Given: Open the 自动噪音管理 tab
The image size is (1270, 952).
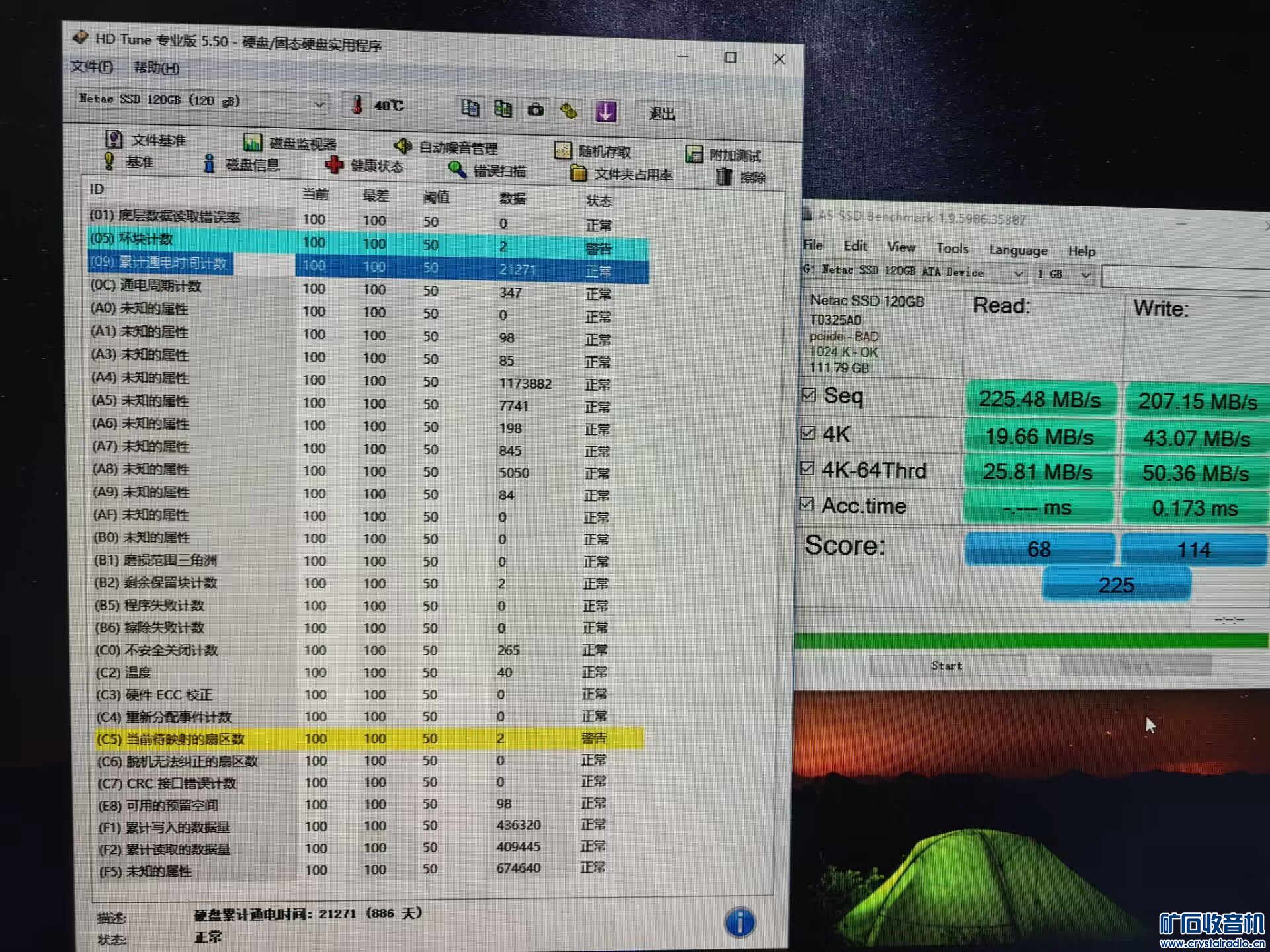Looking at the screenshot, I should 445,147.
